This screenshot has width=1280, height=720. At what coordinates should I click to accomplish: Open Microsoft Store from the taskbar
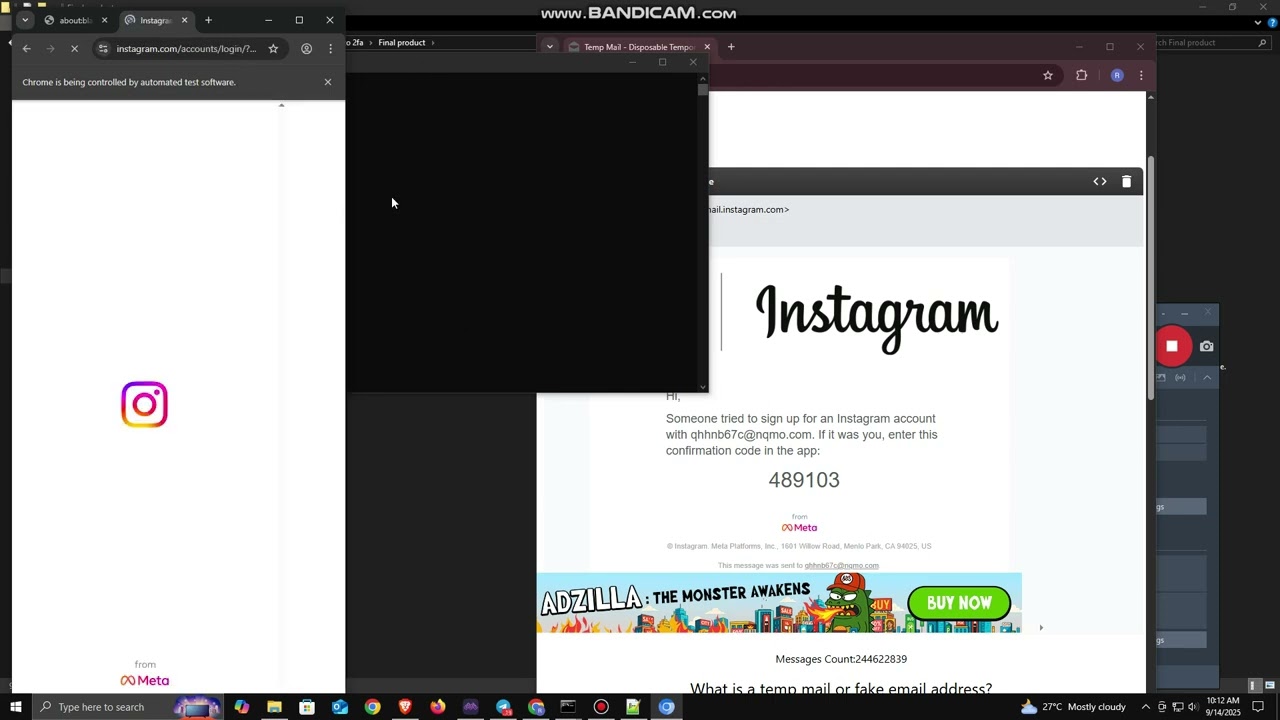point(307,707)
